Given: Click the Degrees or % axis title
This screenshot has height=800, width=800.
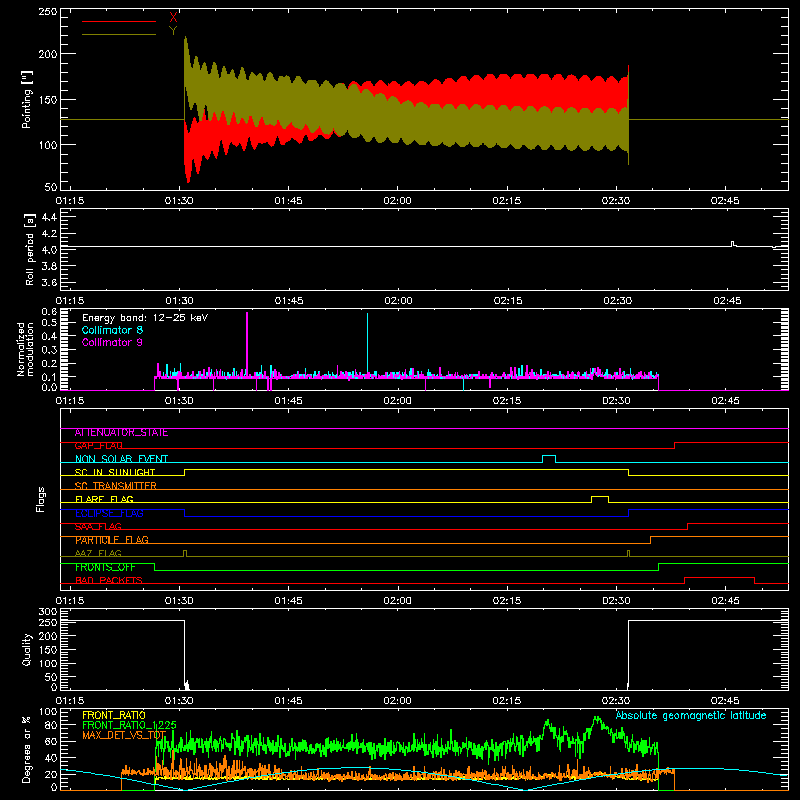Looking at the screenshot, I should (27, 749).
